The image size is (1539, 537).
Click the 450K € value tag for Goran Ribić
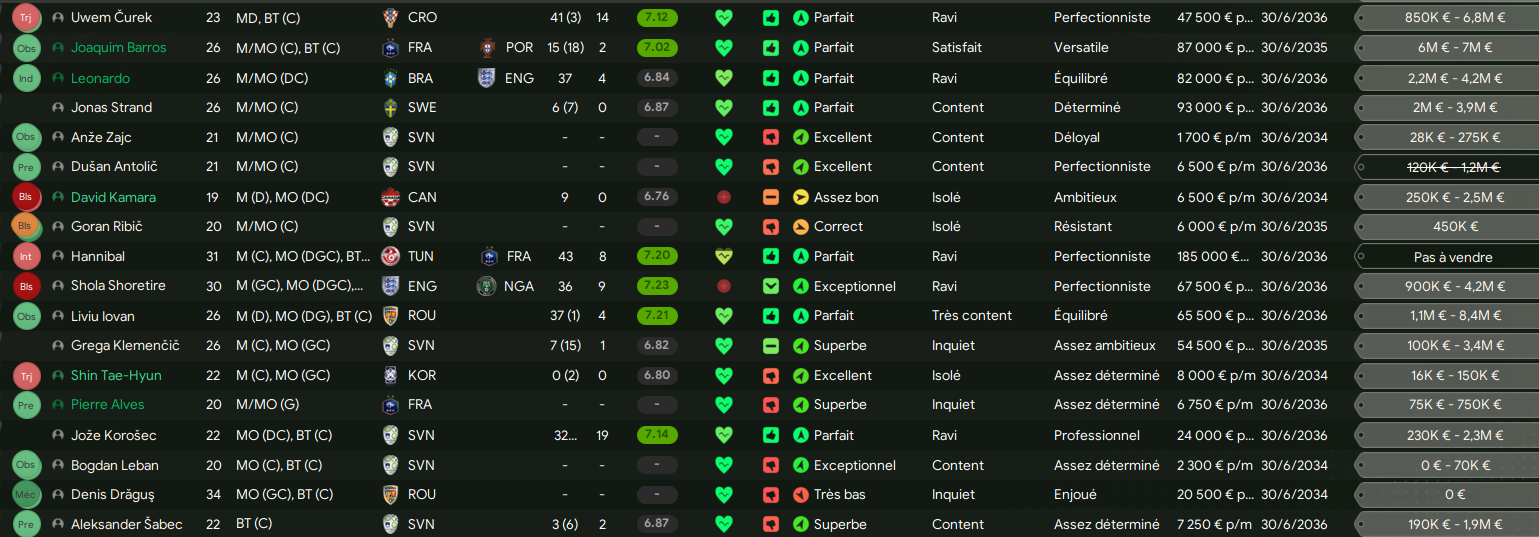pyautogui.click(x=1453, y=227)
